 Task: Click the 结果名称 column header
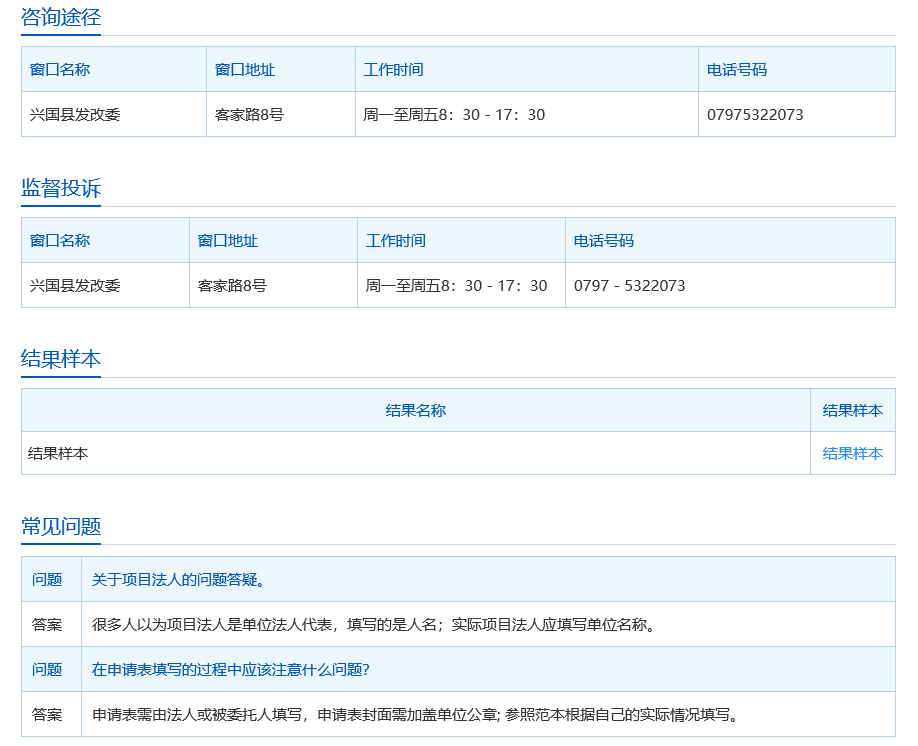(415, 411)
